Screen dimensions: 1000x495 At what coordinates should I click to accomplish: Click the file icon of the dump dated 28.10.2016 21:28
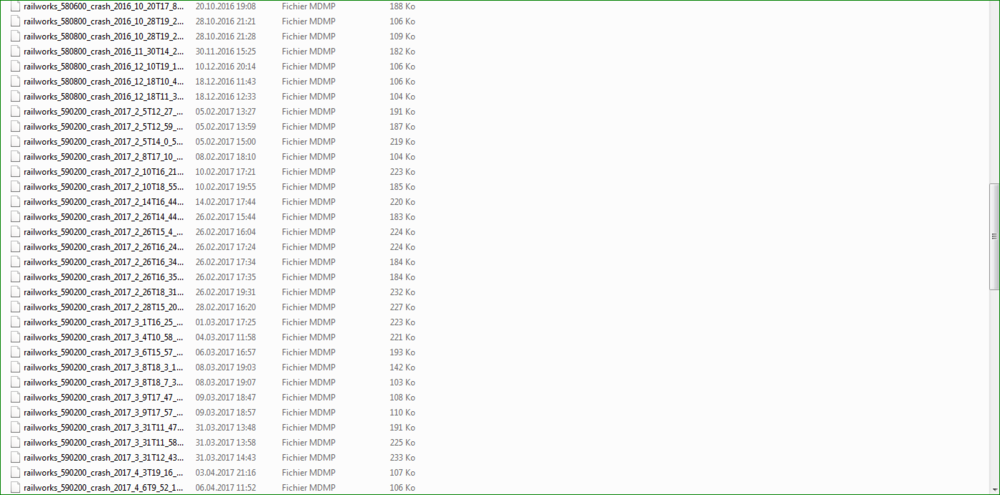coord(15,36)
